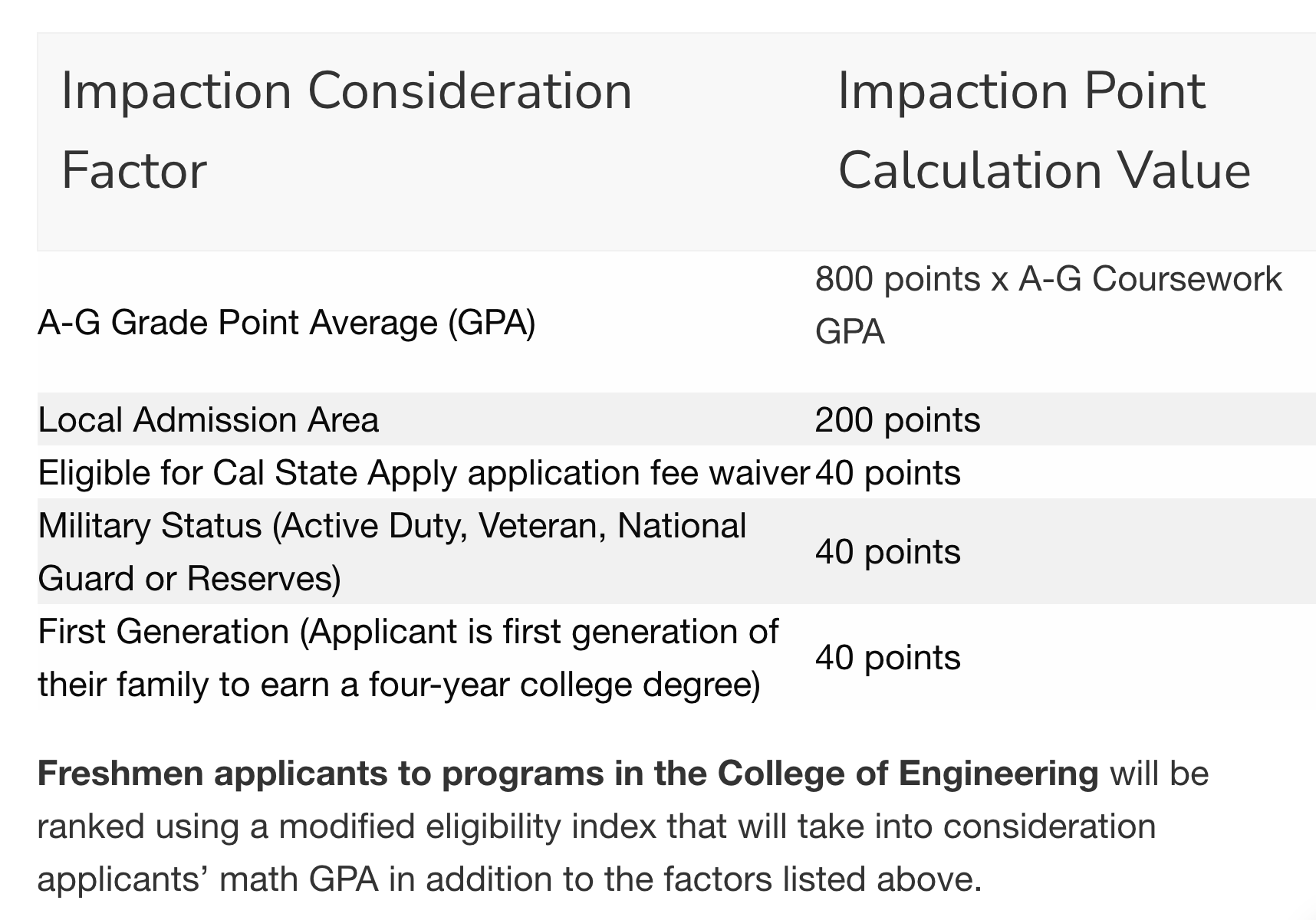Select the "Local Admission Area" cell
The image size is (1316, 920).
(208, 420)
